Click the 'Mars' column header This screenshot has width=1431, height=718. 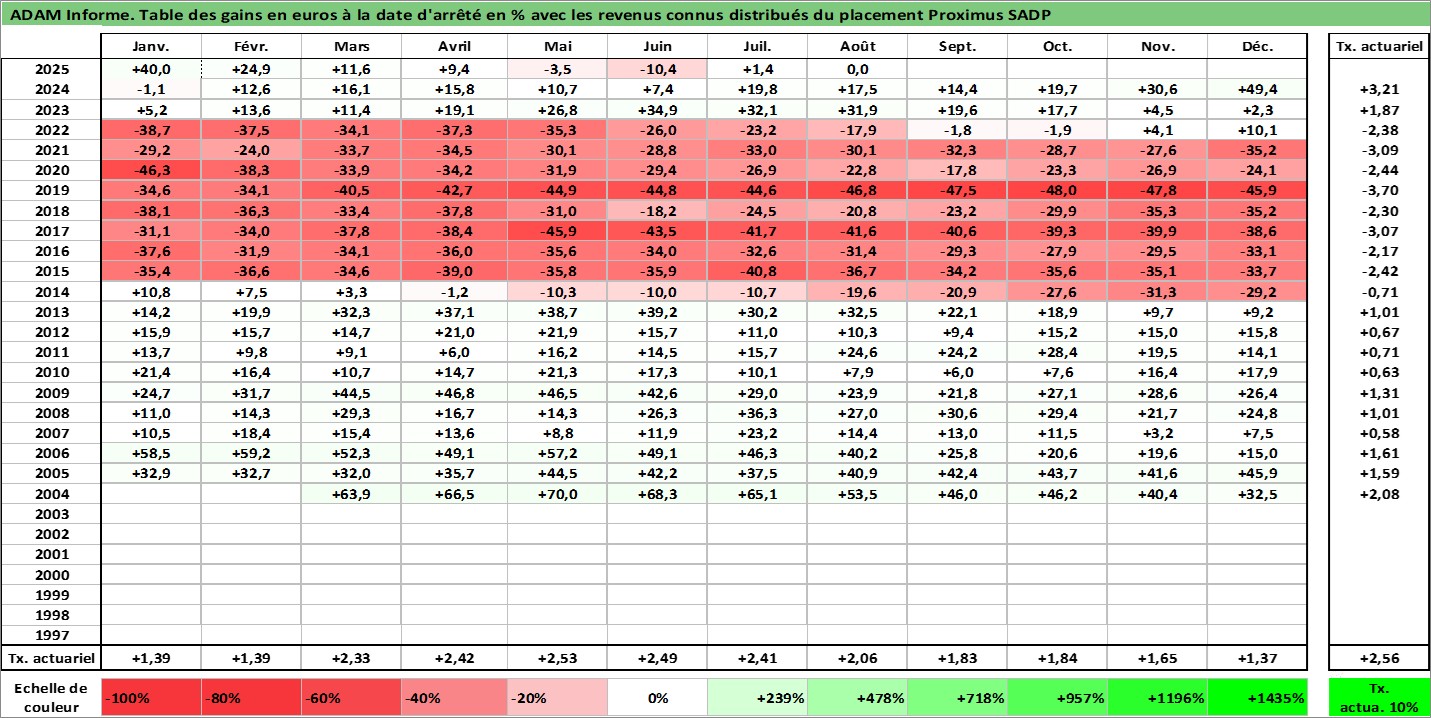coord(352,47)
